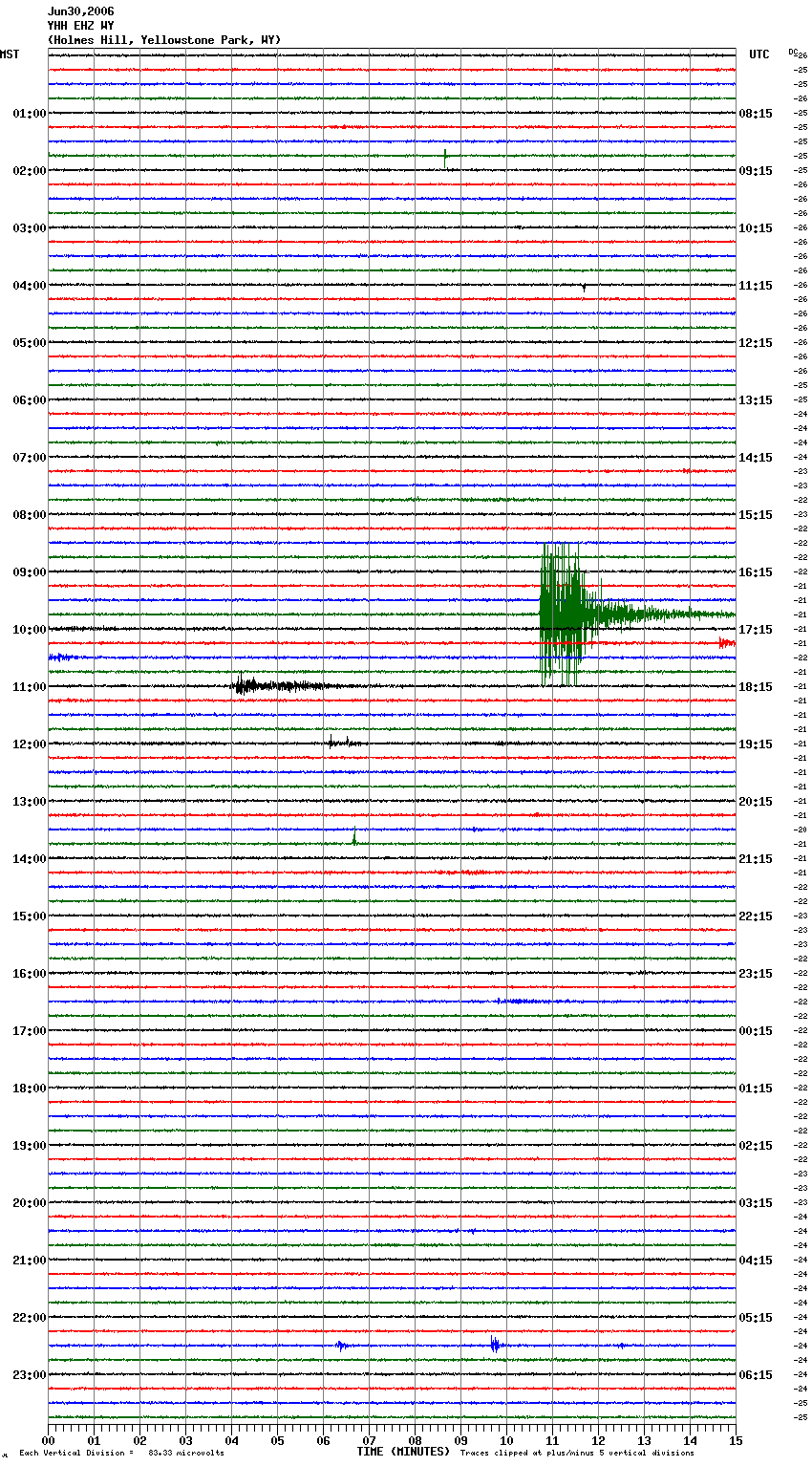Click the blue burst near minute 09.7 after 22:00
This screenshot has height=1466, width=812.
[495, 1345]
